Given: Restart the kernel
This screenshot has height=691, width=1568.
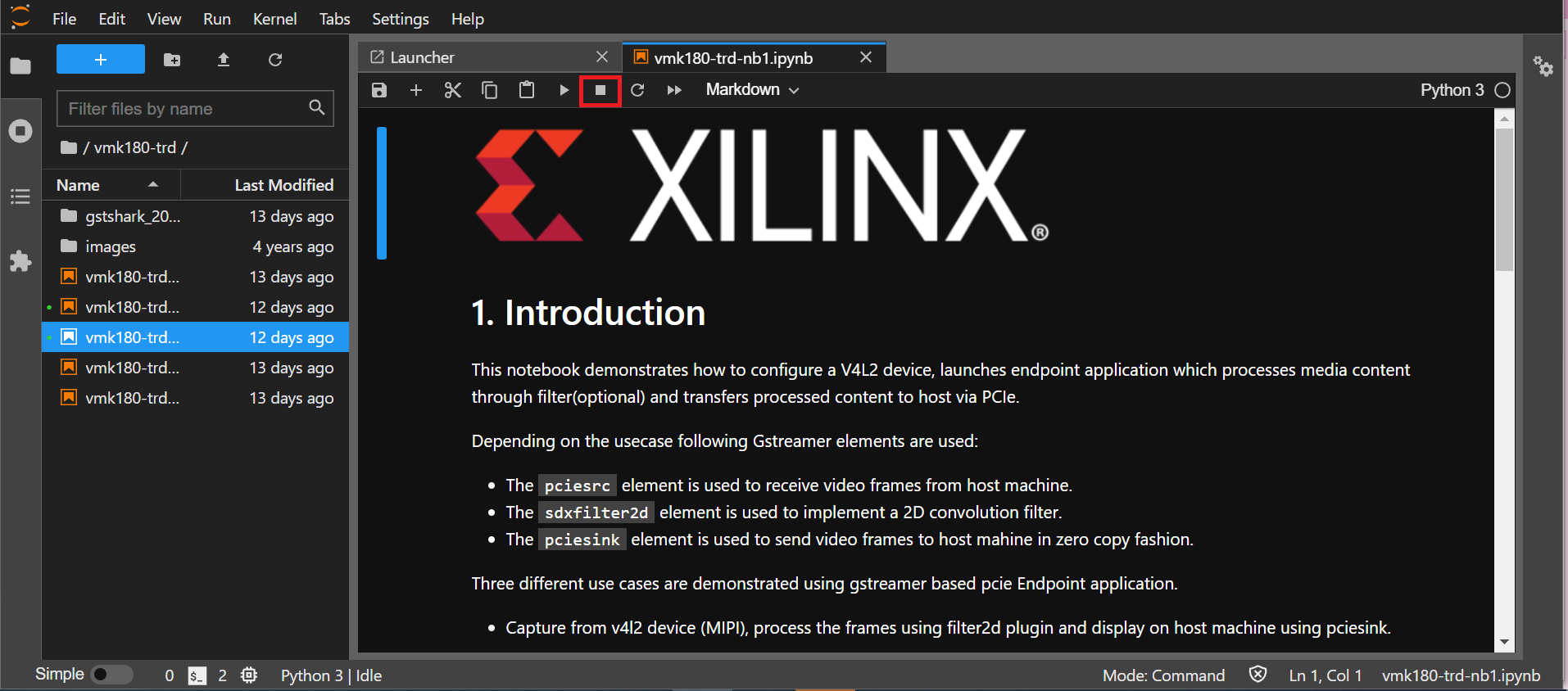Looking at the screenshot, I should 637,90.
